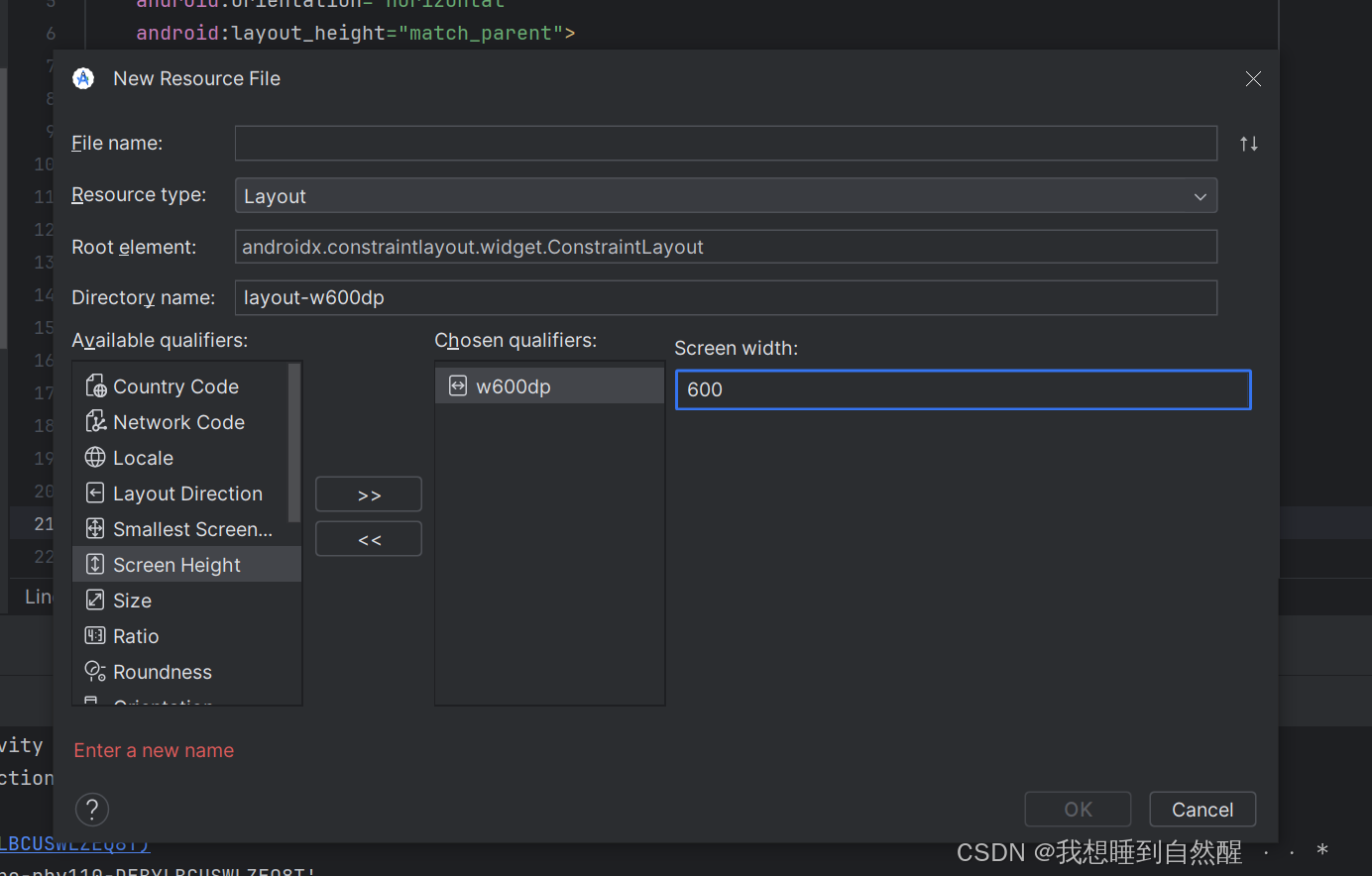This screenshot has height=876, width=1372.
Task: Close the New Resource File dialog
Action: coord(1253,78)
